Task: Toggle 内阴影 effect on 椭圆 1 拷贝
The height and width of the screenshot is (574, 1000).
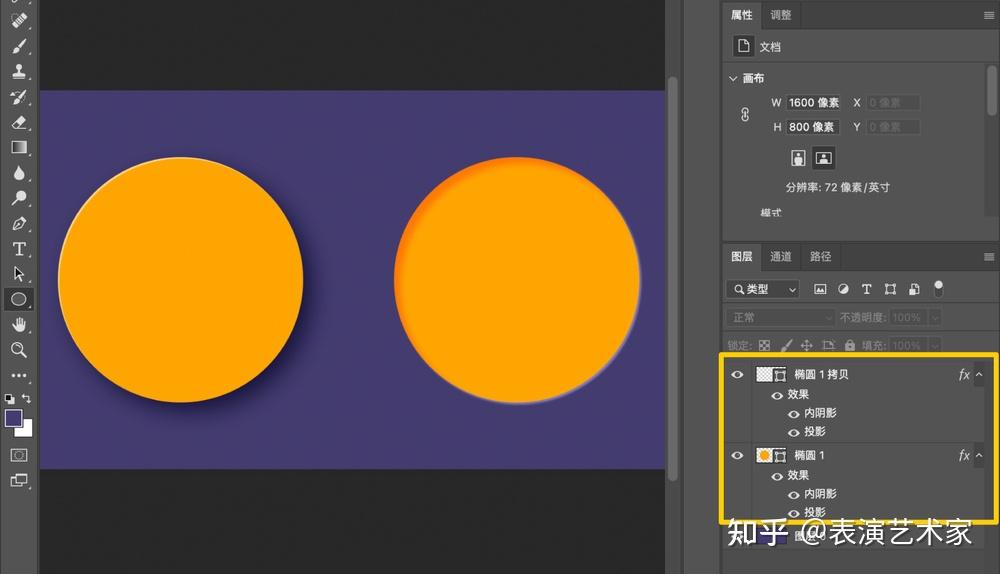Action: 793,414
